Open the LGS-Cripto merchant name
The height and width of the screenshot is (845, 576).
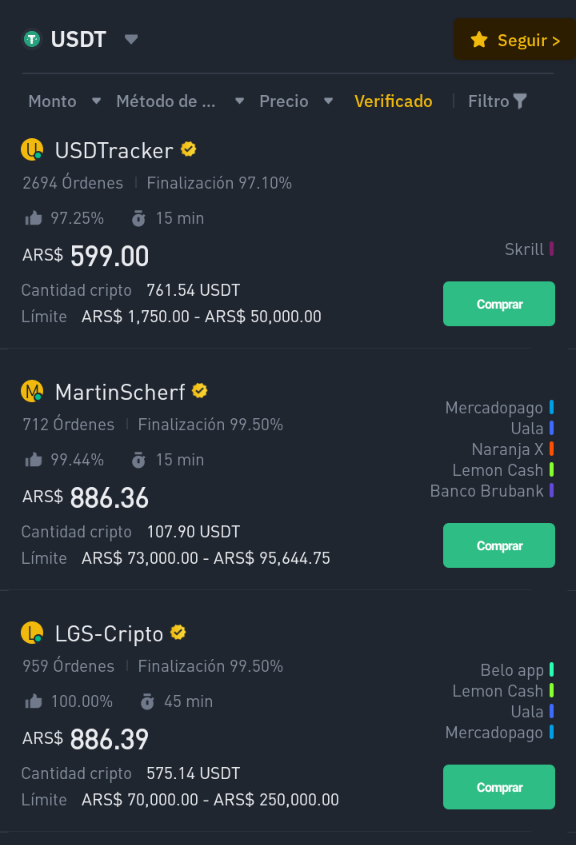(x=109, y=633)
